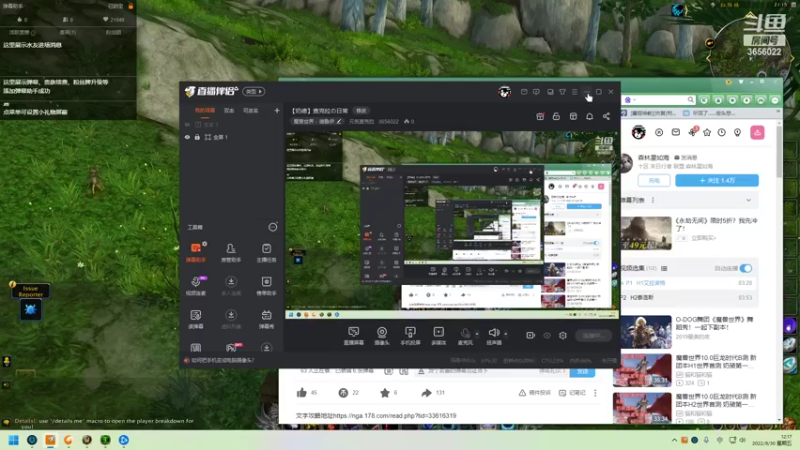Open the 房管助手 tool
The width and height of the screenshot is (800, 450).
tap(231, 252)
